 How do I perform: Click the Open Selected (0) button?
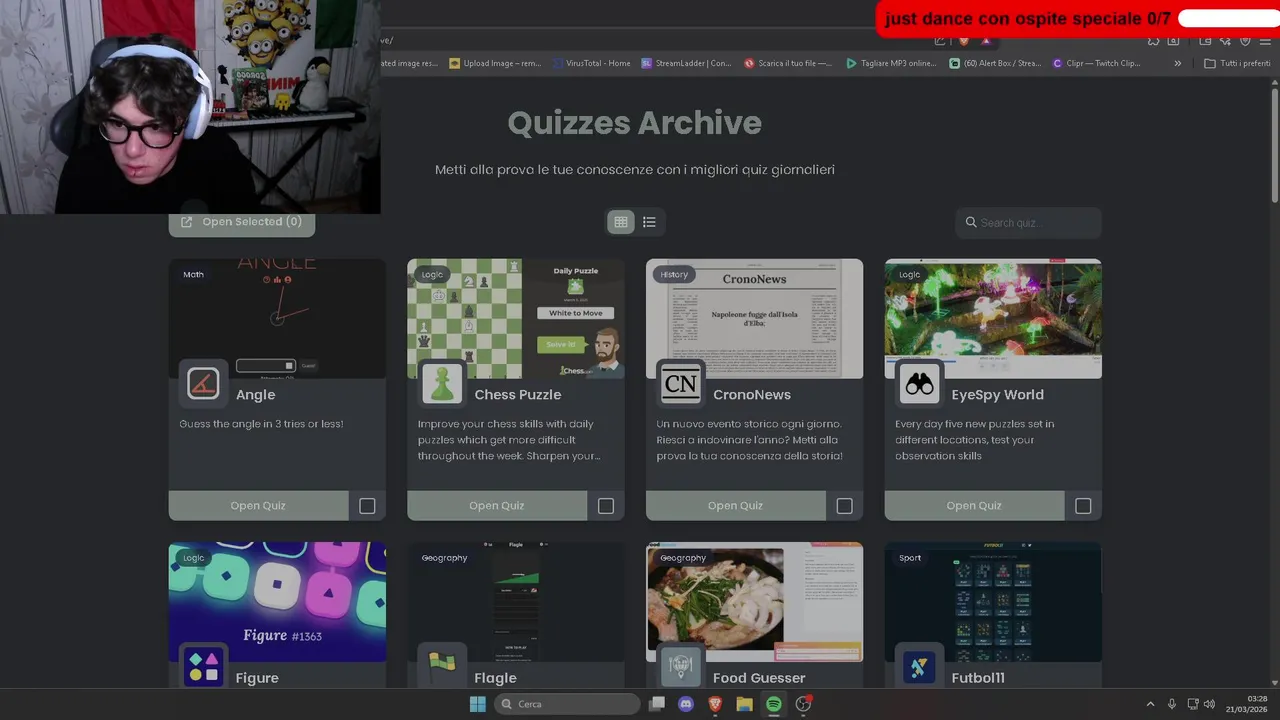point(242,222)
